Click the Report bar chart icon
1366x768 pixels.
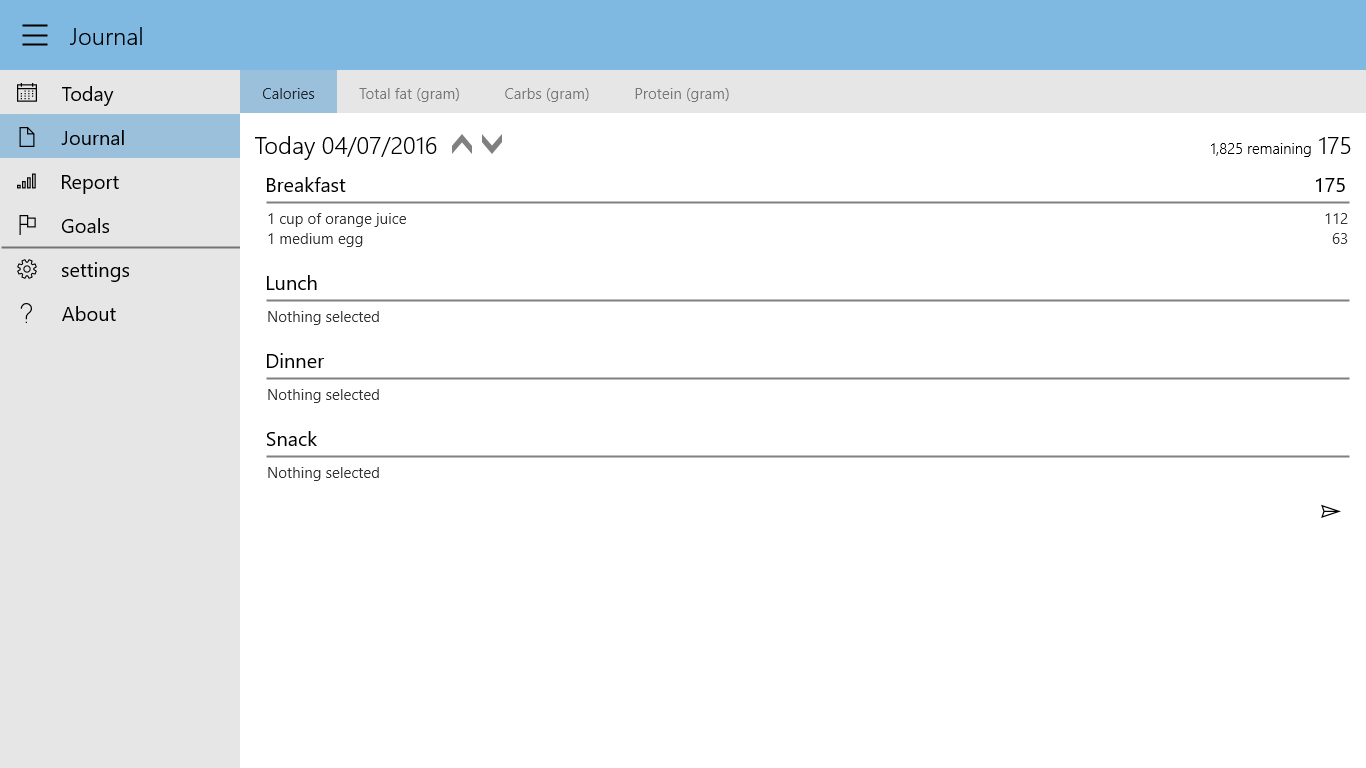click(27, 182)
